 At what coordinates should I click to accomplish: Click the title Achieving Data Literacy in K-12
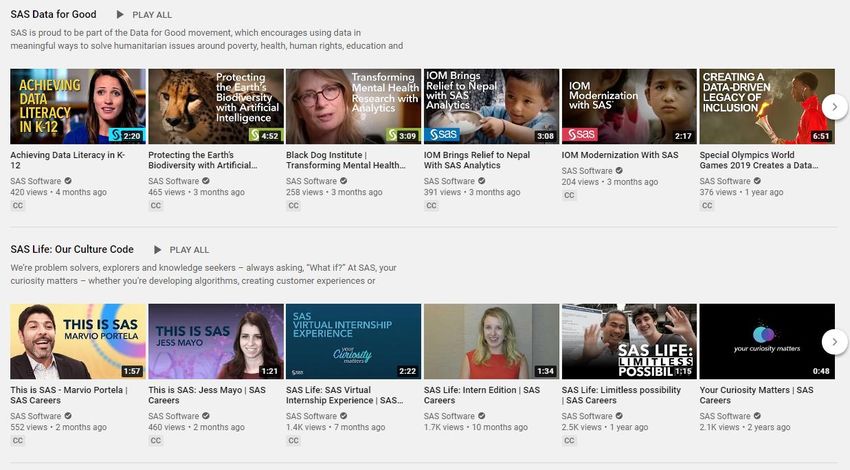(x=68, y=160)
